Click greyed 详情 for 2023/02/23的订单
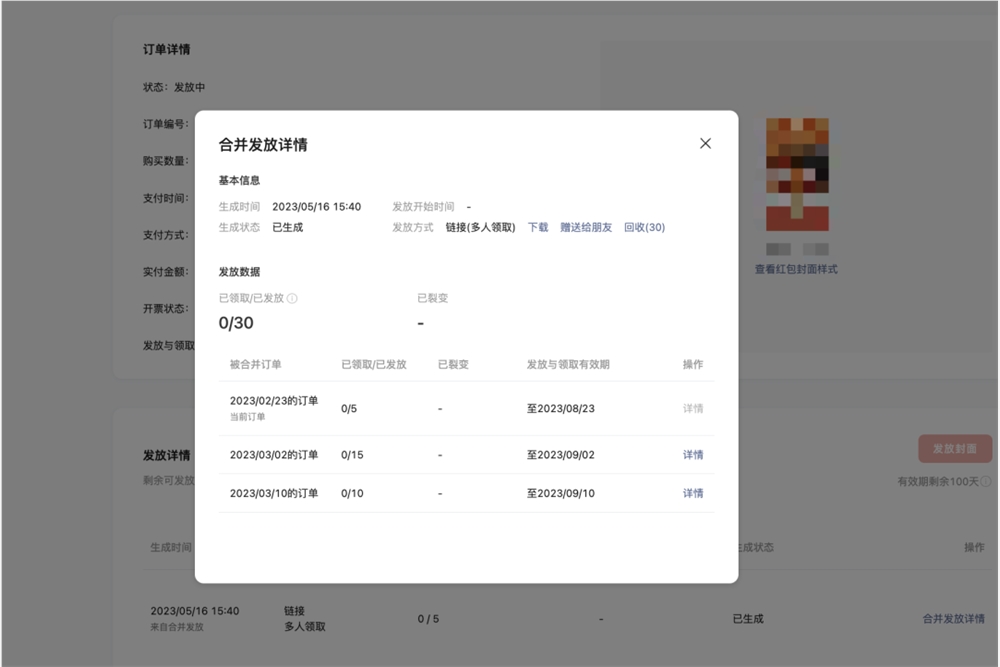 tap(693, 408)
